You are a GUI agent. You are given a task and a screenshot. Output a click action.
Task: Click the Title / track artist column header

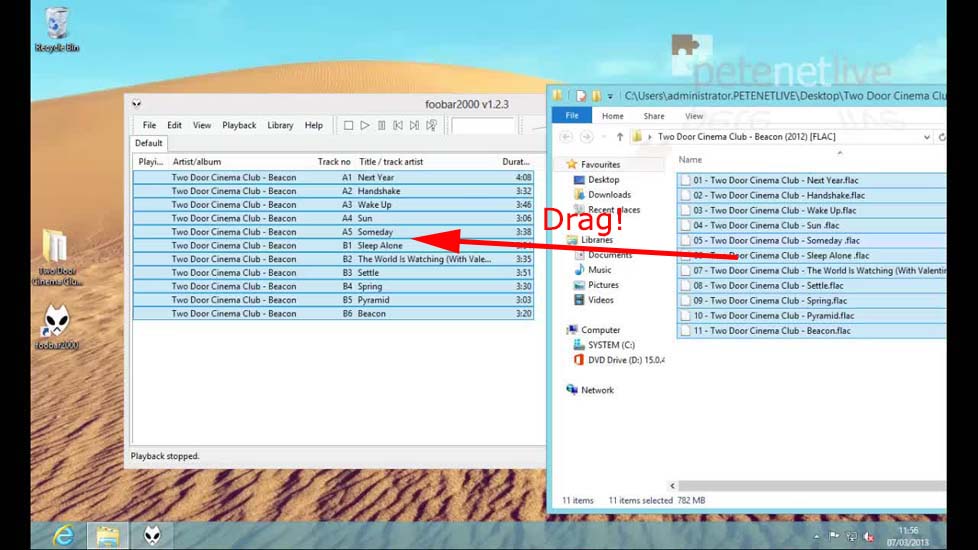(390, 162)
